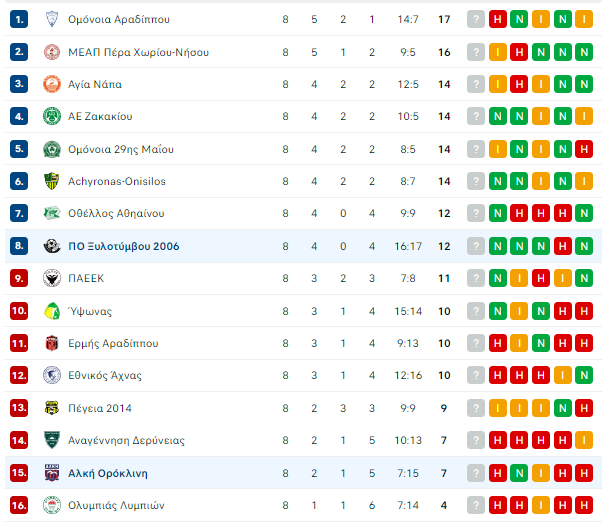Image resolution: width=606 pixels, height=529 pixels.
Task: Click the ΠΟ Ξυλοτύμβου 2006 club logo
Action: click(x=51, y=246)
